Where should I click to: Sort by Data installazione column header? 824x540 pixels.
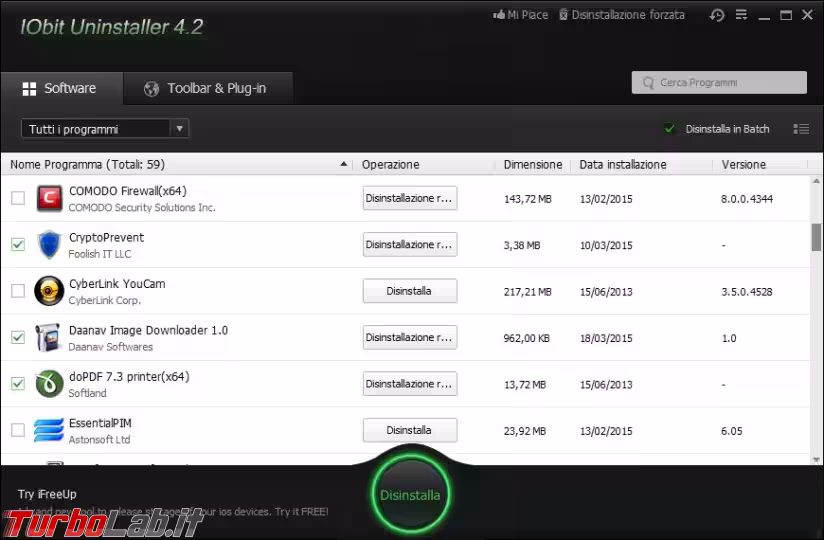click(623, 164)
